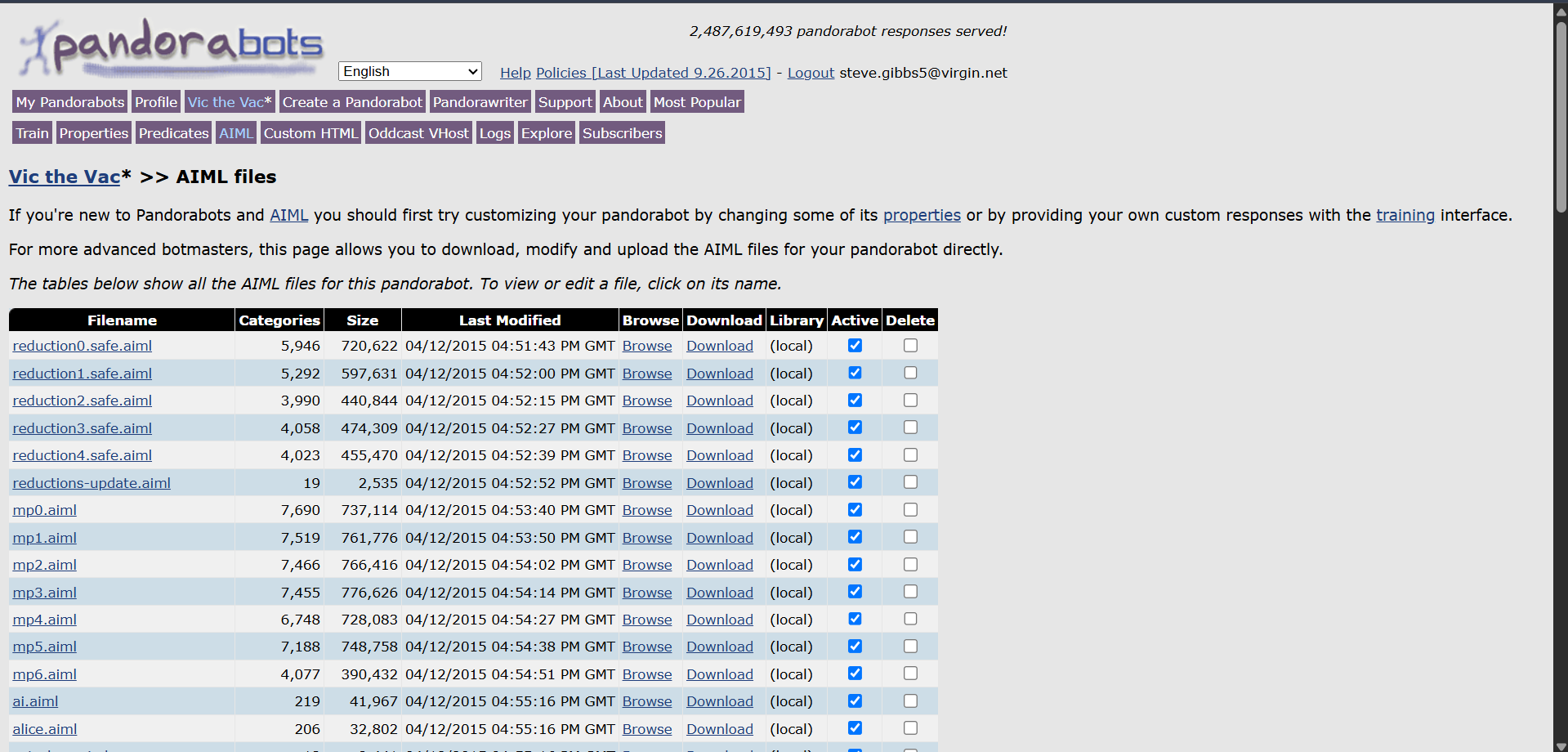Select the Vic the Vac tab
The width and height of the screenshot is (1568, 752).
click(x=230, y=102)
